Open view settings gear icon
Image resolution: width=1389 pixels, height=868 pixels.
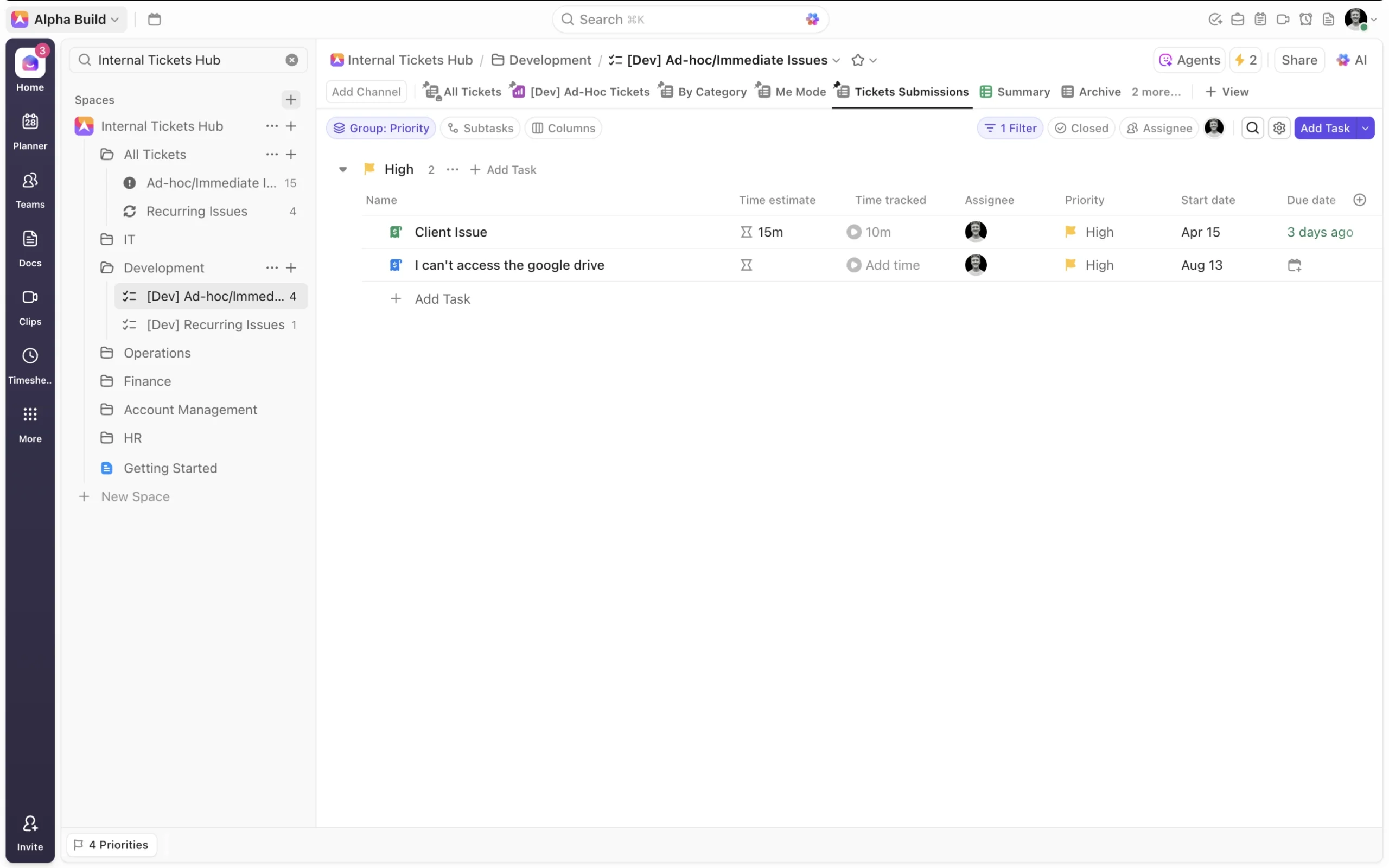1279,128
